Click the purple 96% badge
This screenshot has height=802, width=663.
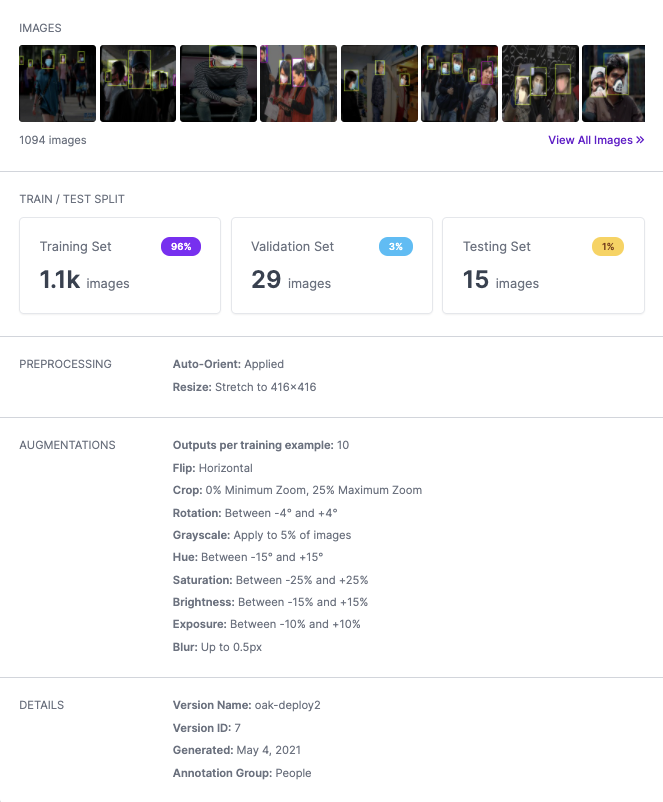tap(181, 247)
